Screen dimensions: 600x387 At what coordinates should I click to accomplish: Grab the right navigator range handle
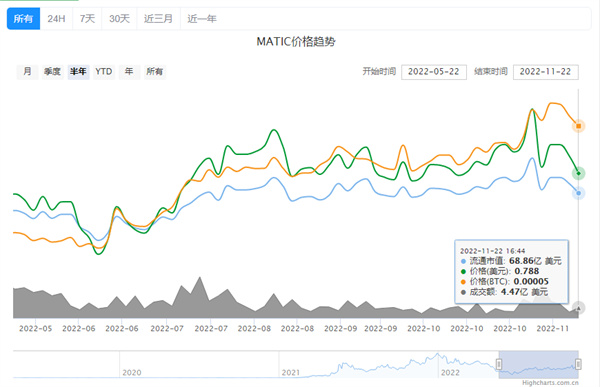click(x=578, y=364)
